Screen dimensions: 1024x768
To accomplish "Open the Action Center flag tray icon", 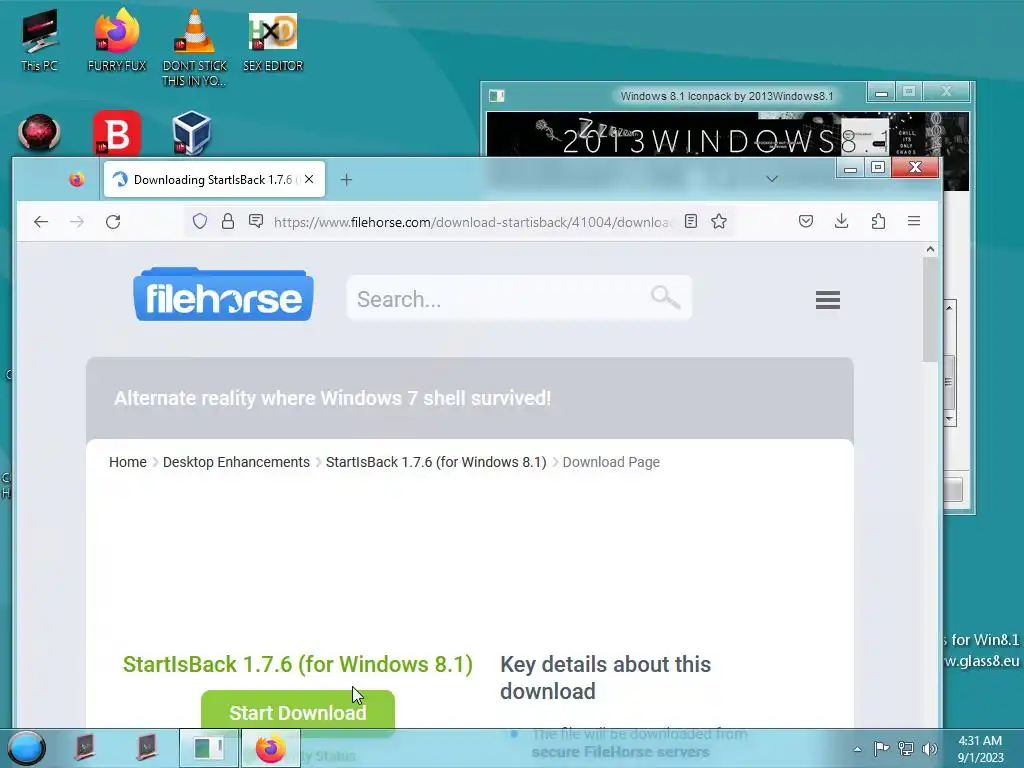I will coord(881,748).
